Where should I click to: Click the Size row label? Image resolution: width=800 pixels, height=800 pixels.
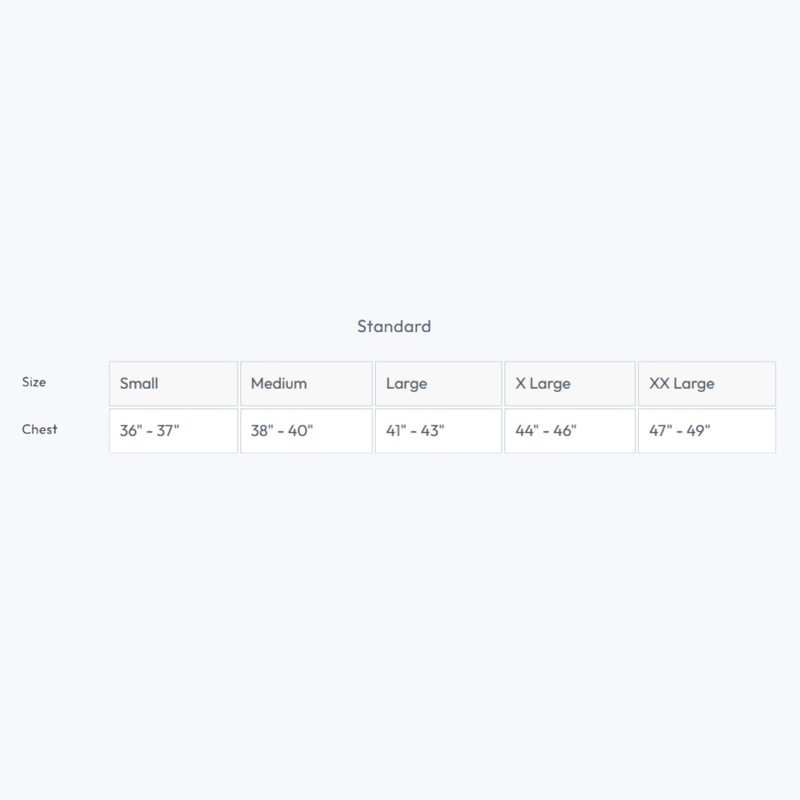(x=34, y=382)
